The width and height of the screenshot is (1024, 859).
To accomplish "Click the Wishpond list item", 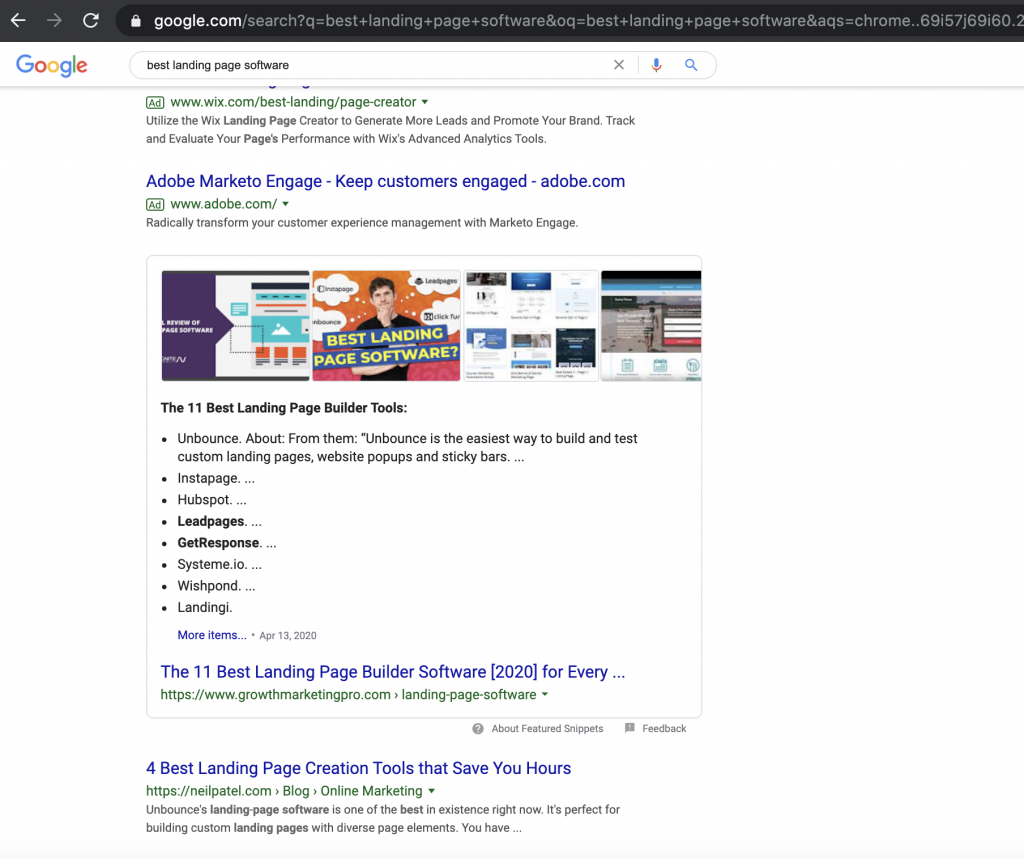I will (x=216, y=586).
